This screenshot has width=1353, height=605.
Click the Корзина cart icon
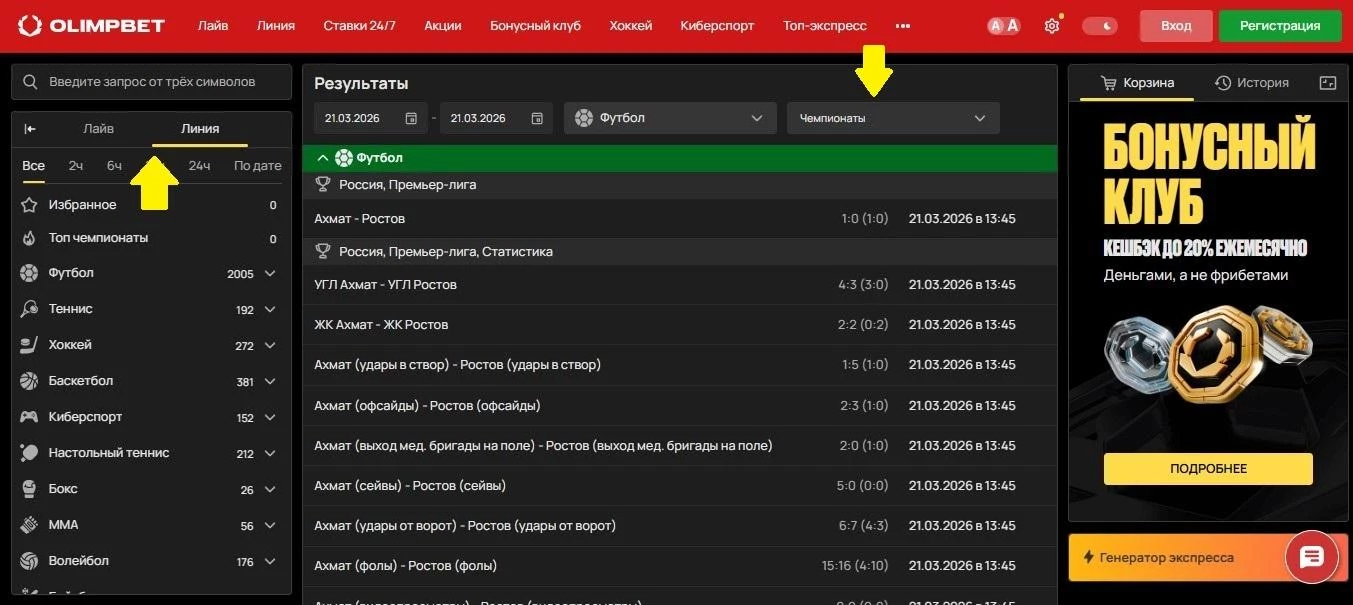1112,82
